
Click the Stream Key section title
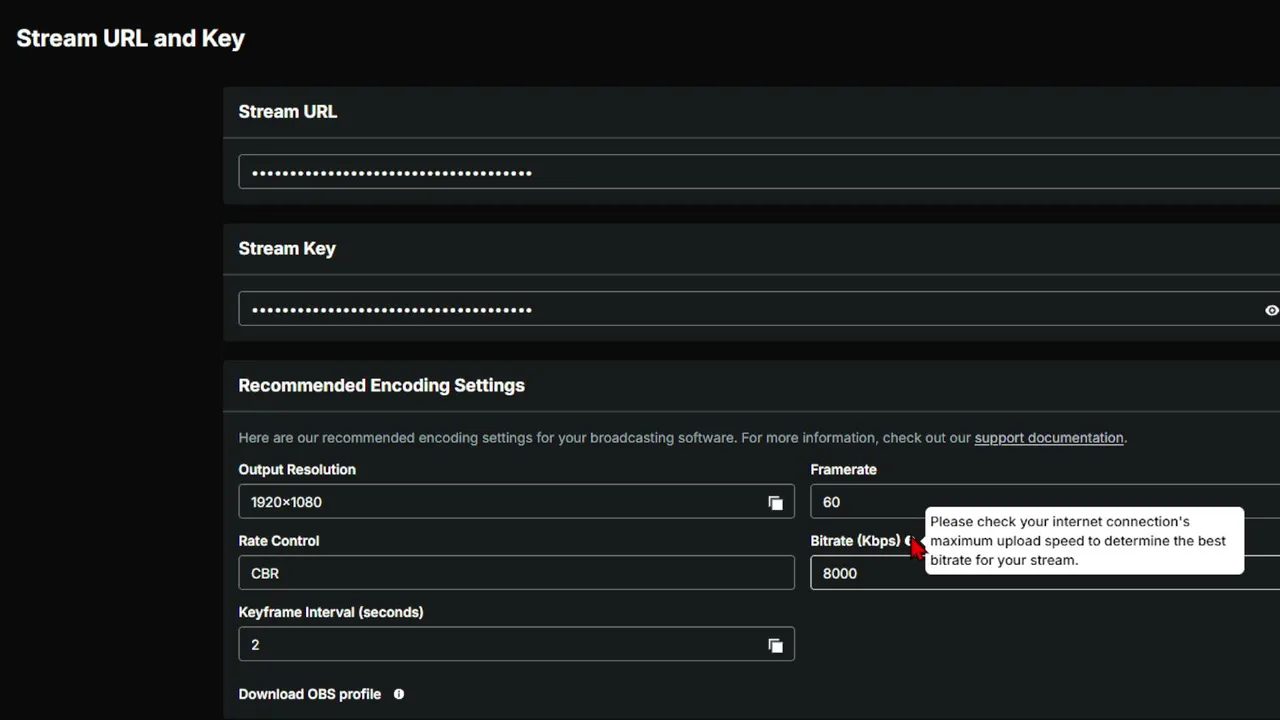point(287,249)
